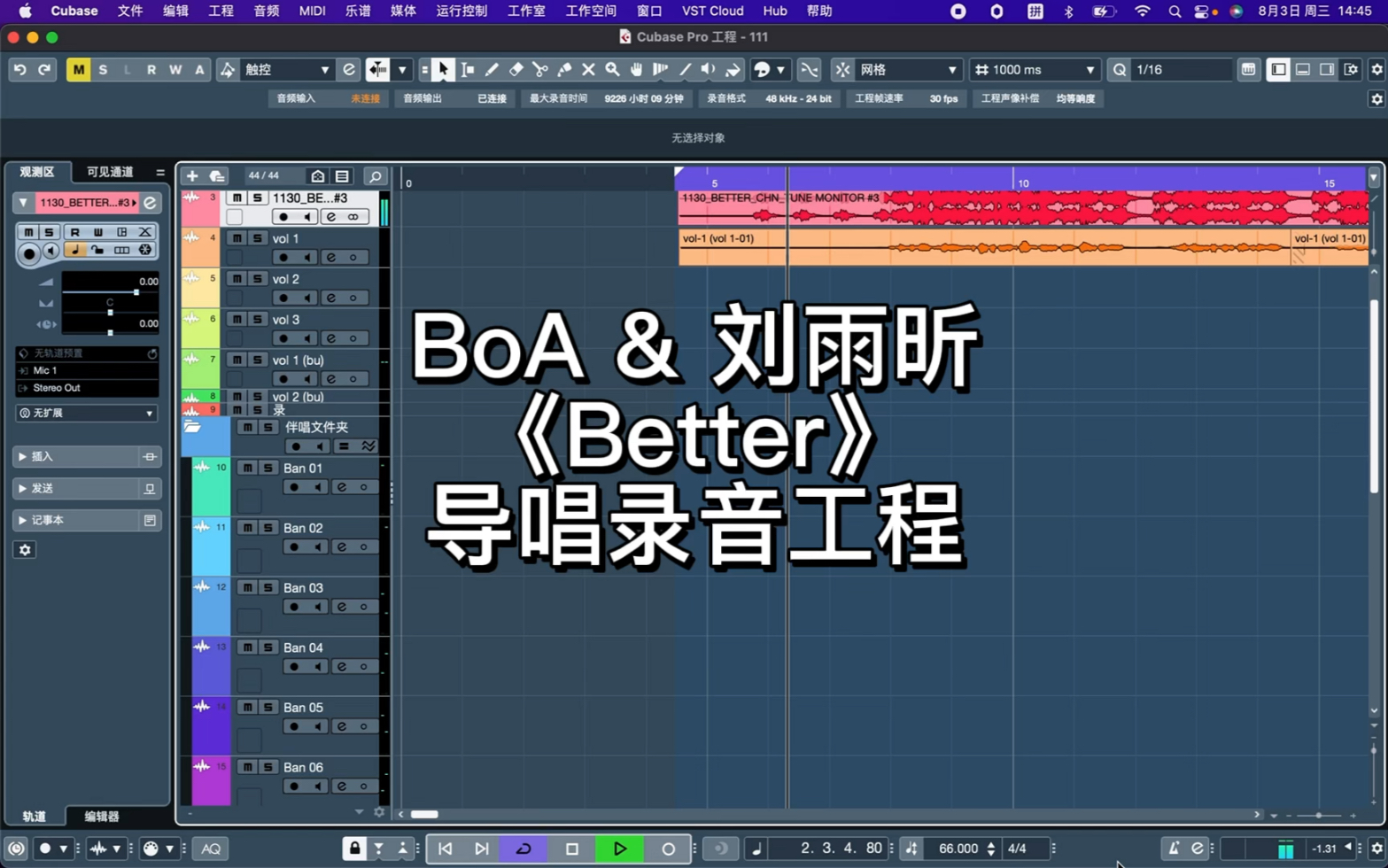
Task: Select the Line tool
Action: pyautogui.click(x=685, y=70)
